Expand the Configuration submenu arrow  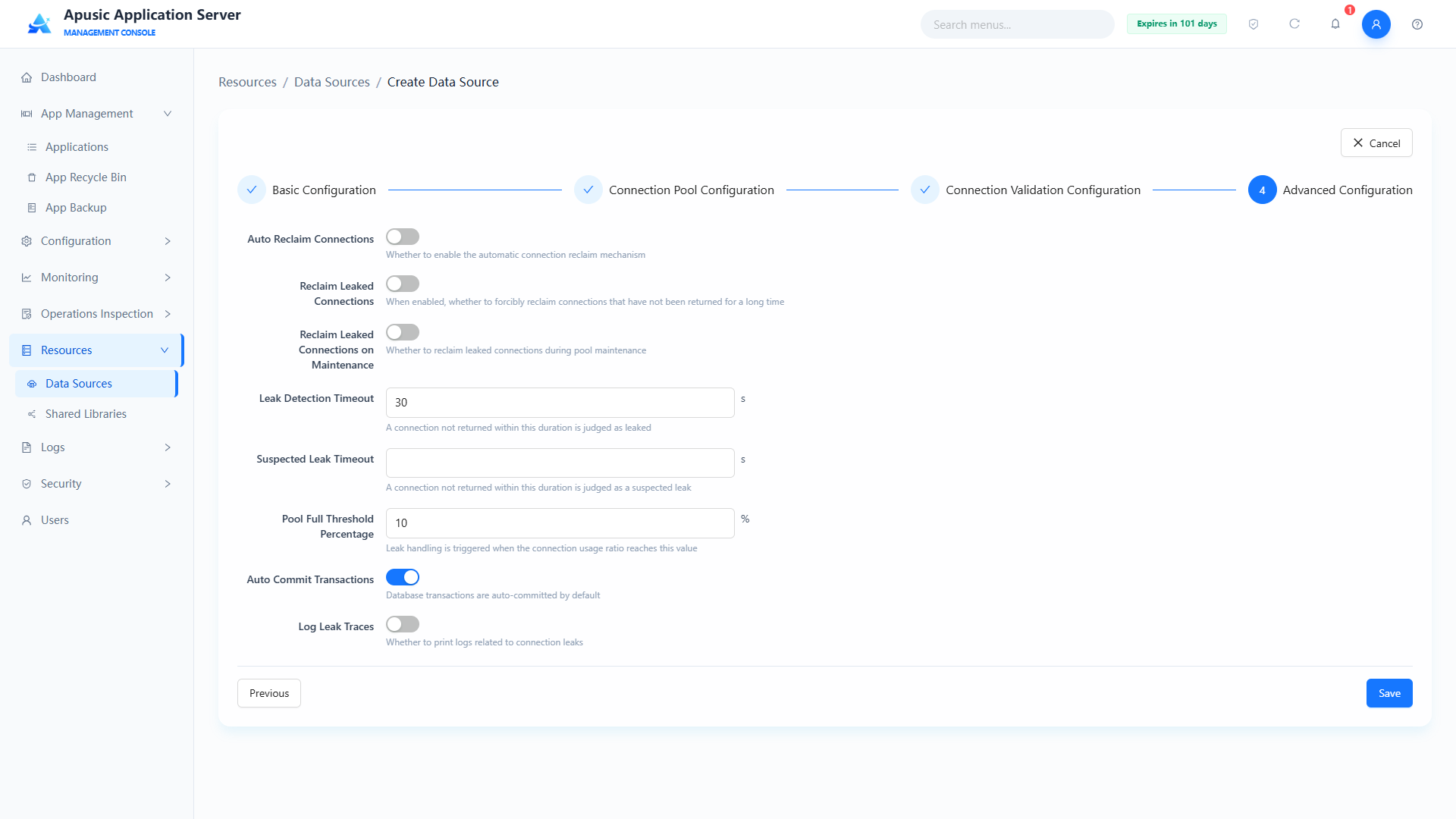click(168, 241)
